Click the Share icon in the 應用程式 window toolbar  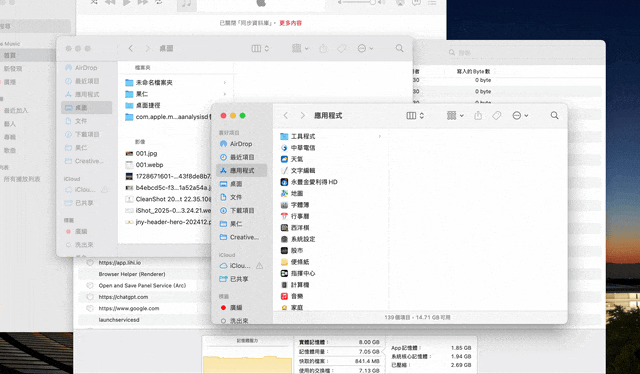478,116
